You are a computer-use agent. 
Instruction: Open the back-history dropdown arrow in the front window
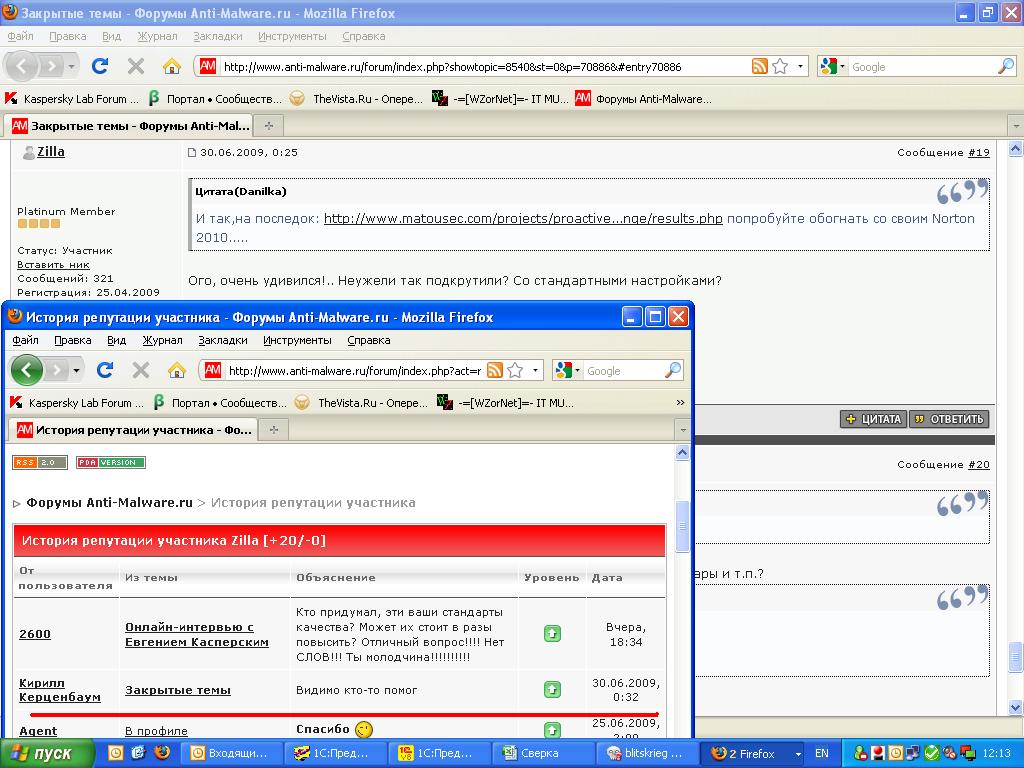76,370
